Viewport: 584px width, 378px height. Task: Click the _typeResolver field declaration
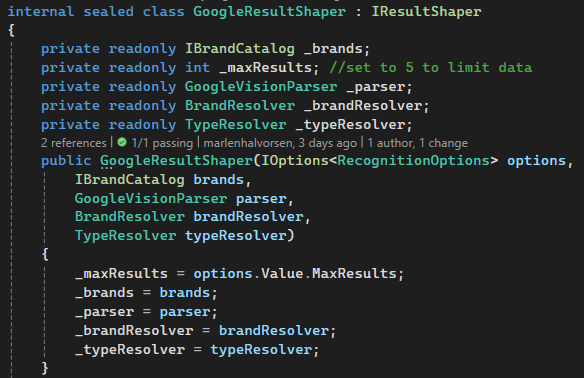[350, 125]
